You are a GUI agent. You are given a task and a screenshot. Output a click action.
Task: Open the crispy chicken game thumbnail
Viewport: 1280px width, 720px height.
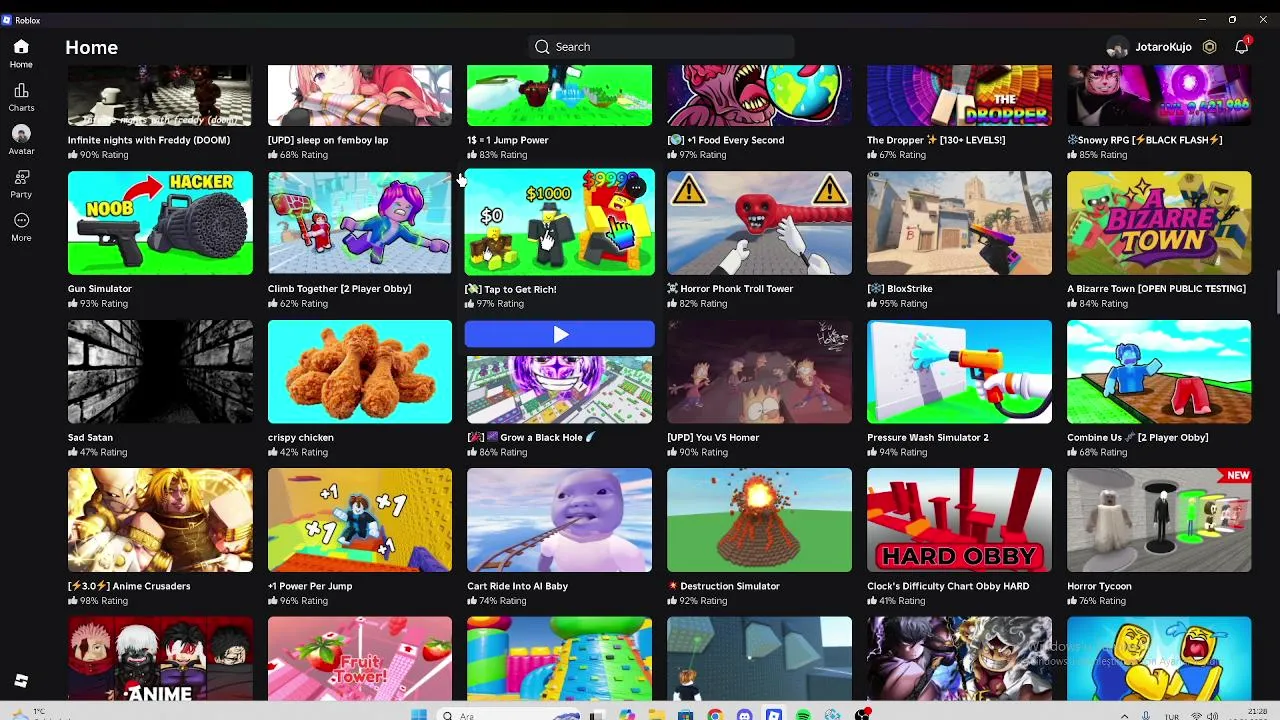point(360,372)
